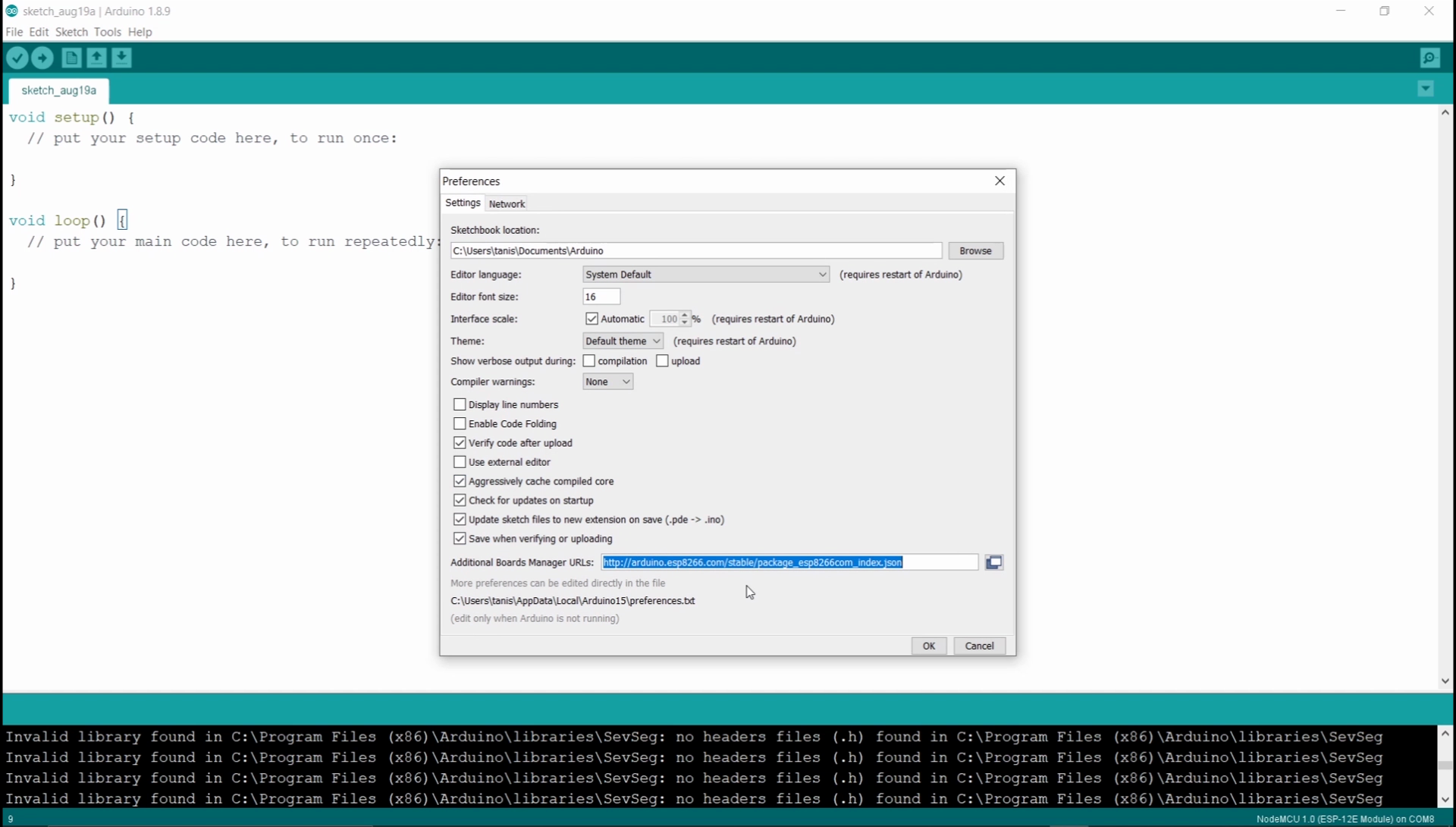Viewport: 1456px width, 827px height.
Task: Toggle Save when verifying or uploading
Action: coord(460,539)
